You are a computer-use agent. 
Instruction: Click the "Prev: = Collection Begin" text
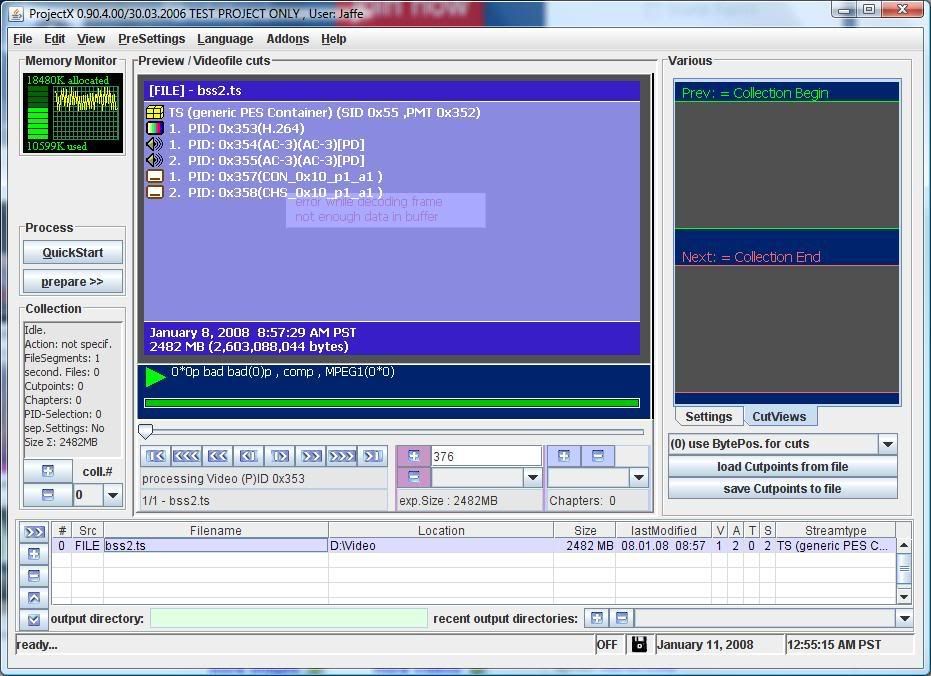755,93
